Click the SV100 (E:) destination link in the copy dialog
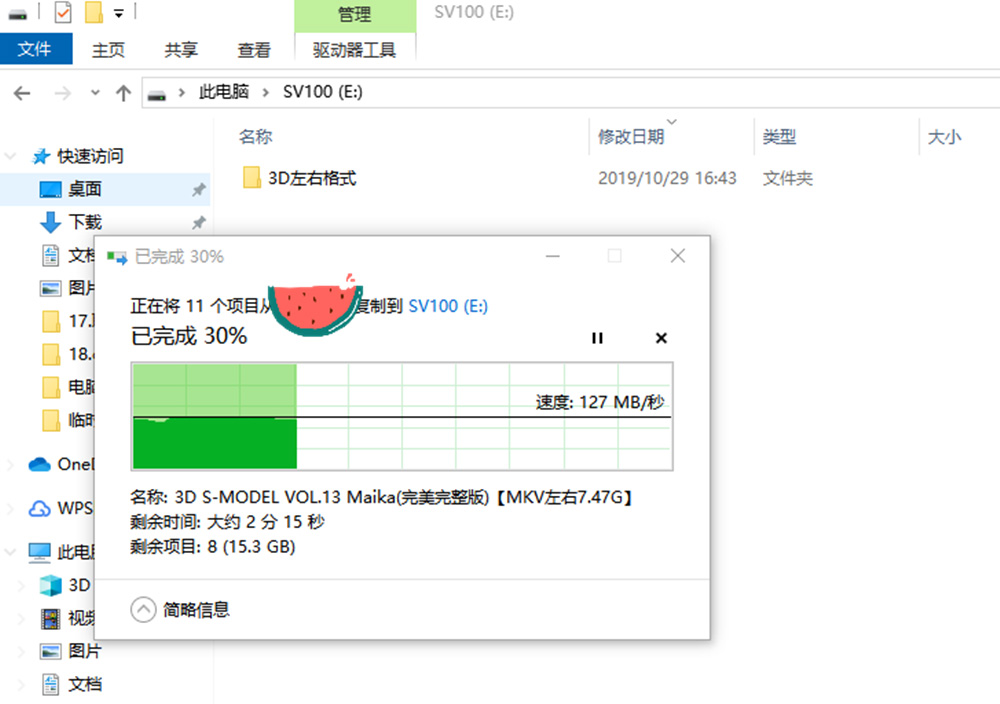1000x704 pixels. pyautogui.click(x=448, y=306)
